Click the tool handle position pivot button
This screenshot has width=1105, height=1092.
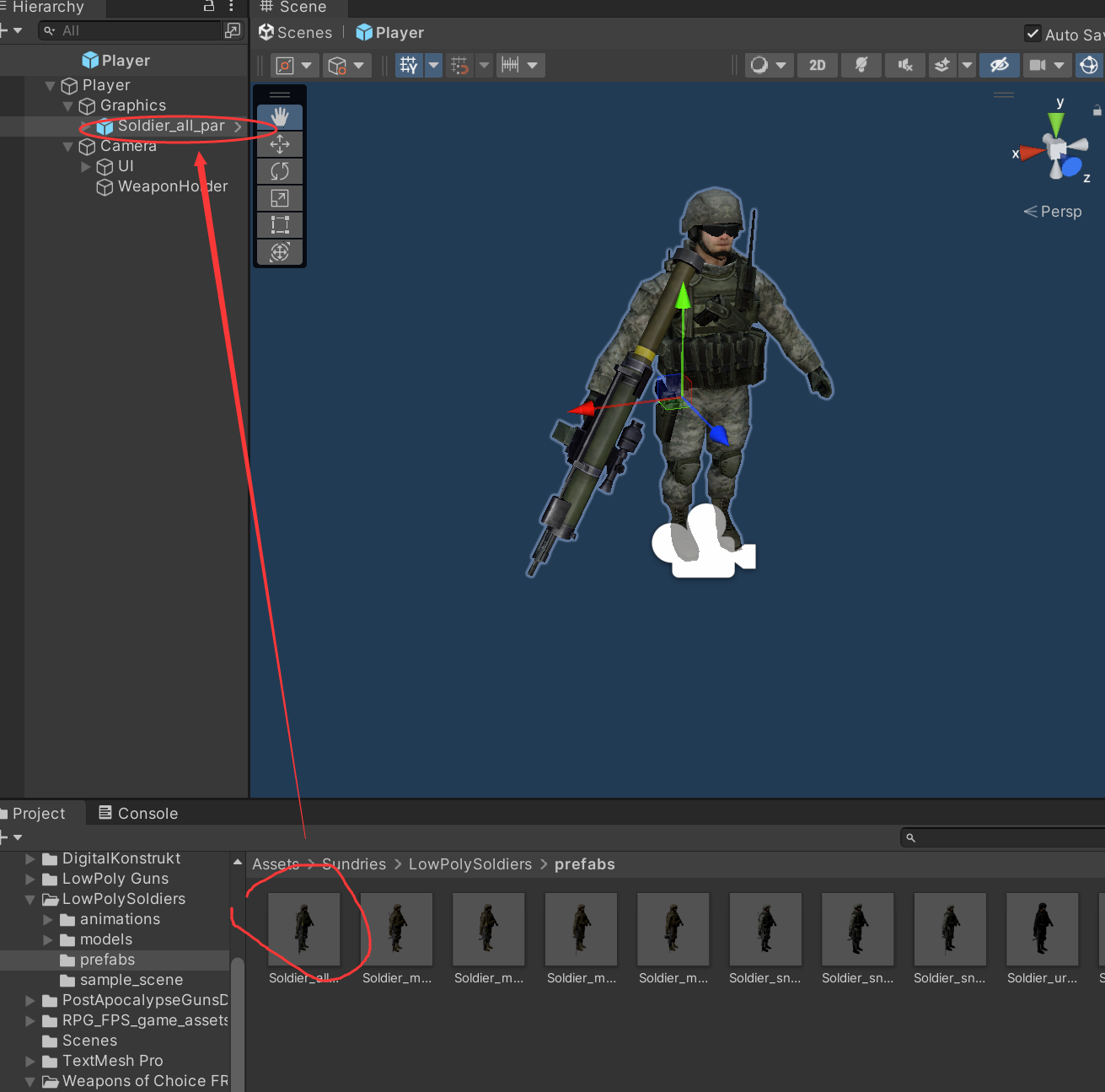[294, 66]
